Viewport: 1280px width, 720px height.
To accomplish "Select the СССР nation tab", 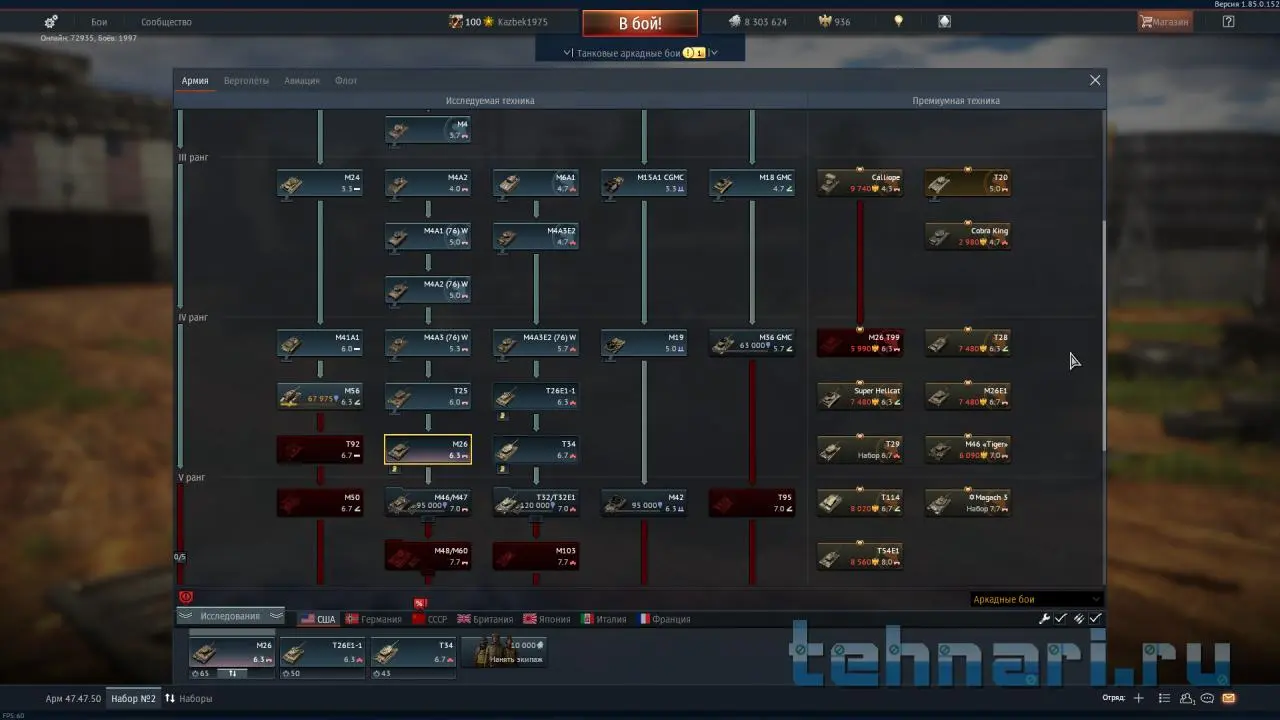I will (x=430, y=619).
